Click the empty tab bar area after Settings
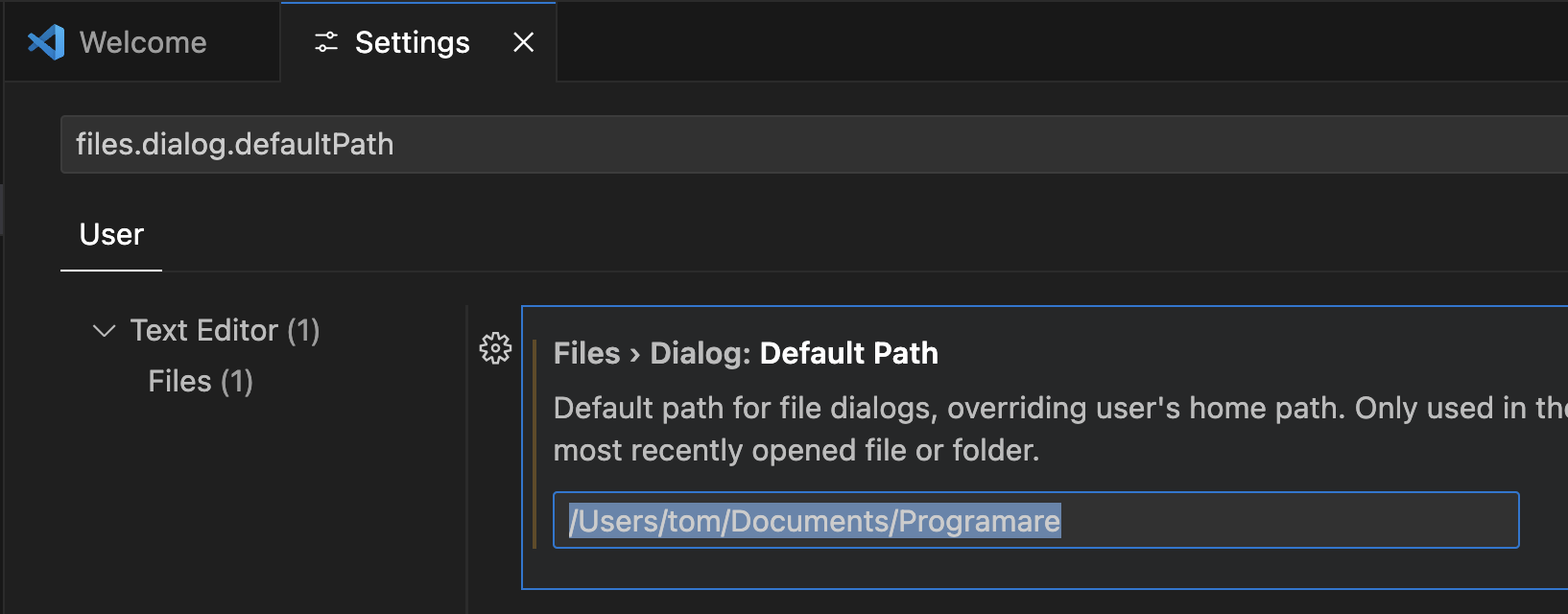1568x614 pixels. coord(1056,42)
